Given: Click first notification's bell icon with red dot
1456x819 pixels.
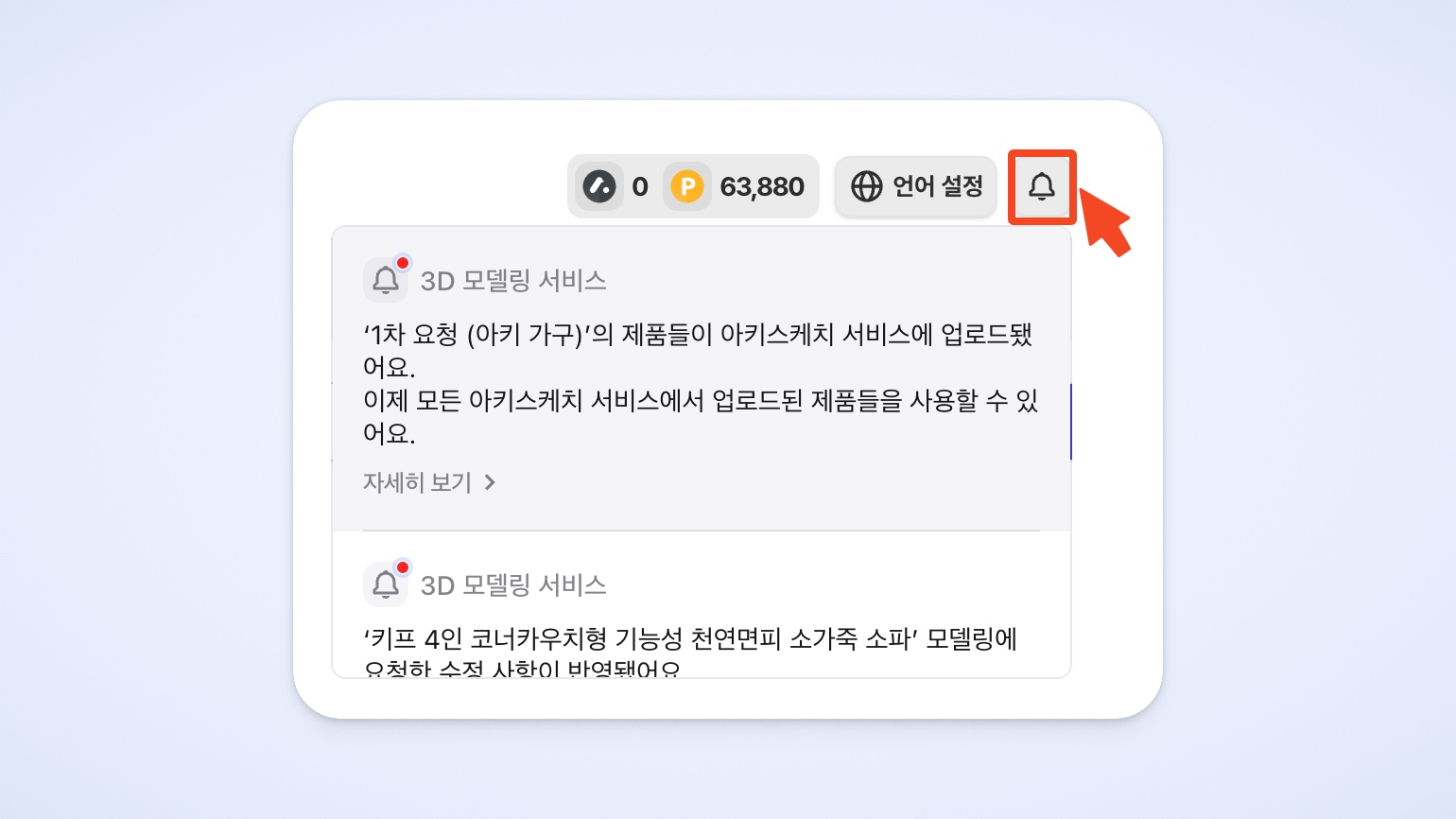Looking at the screenshot, I should coord(386,280).
